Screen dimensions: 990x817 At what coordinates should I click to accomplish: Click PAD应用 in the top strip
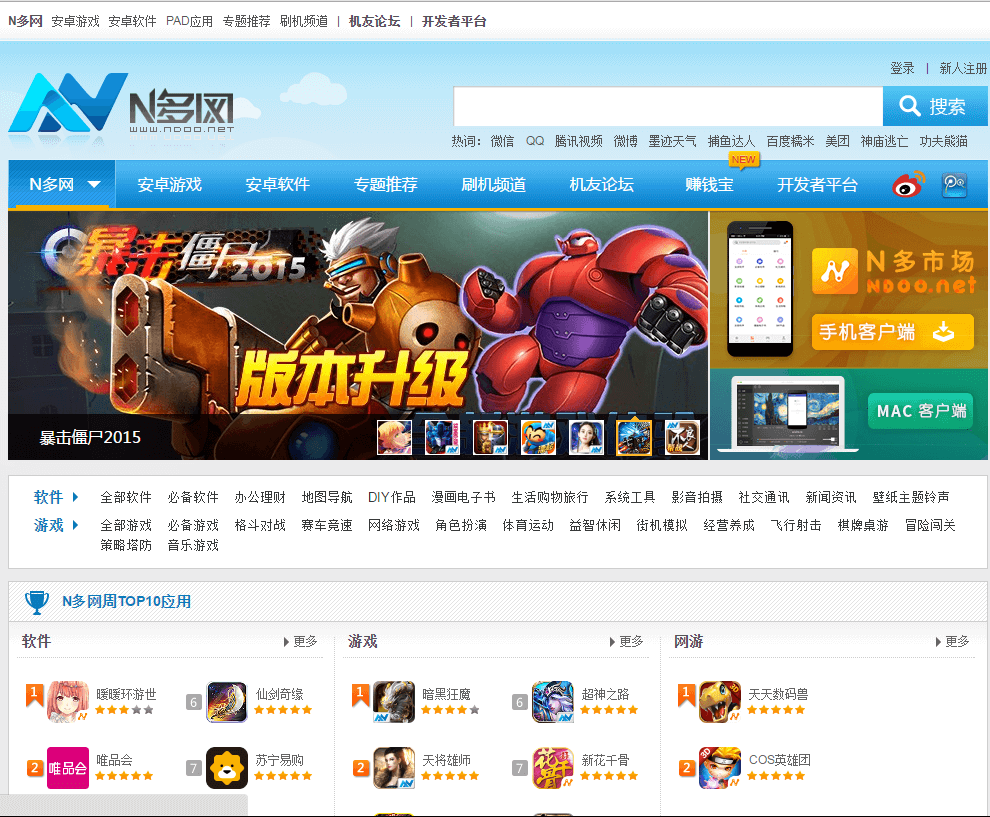click(x=189, y=21)
